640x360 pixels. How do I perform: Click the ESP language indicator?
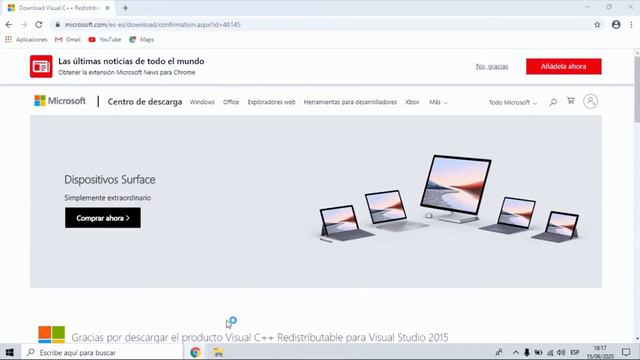[x=575, y=353]
